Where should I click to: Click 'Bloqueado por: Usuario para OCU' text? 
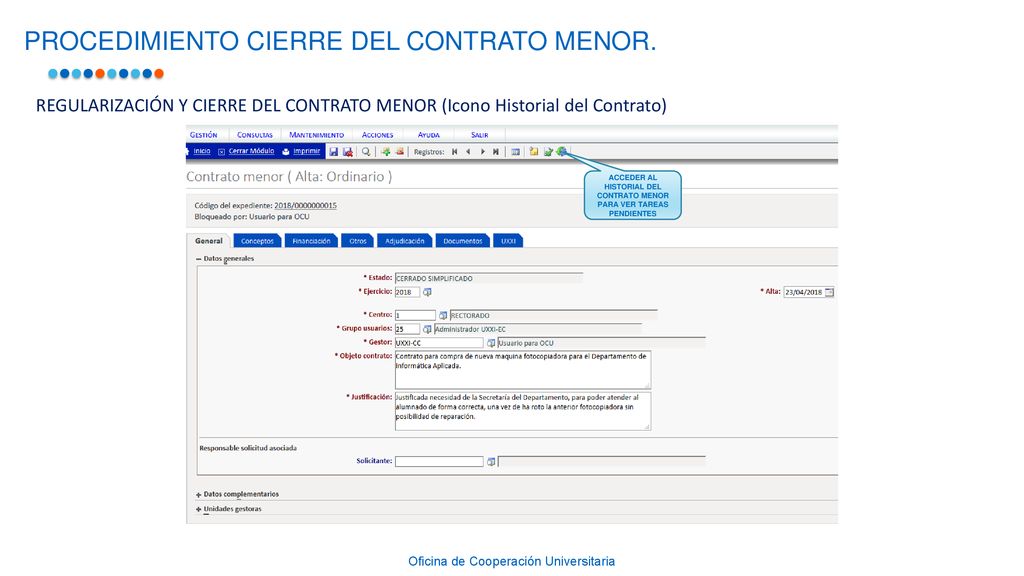pyautogui.click(x=252, y=216)
